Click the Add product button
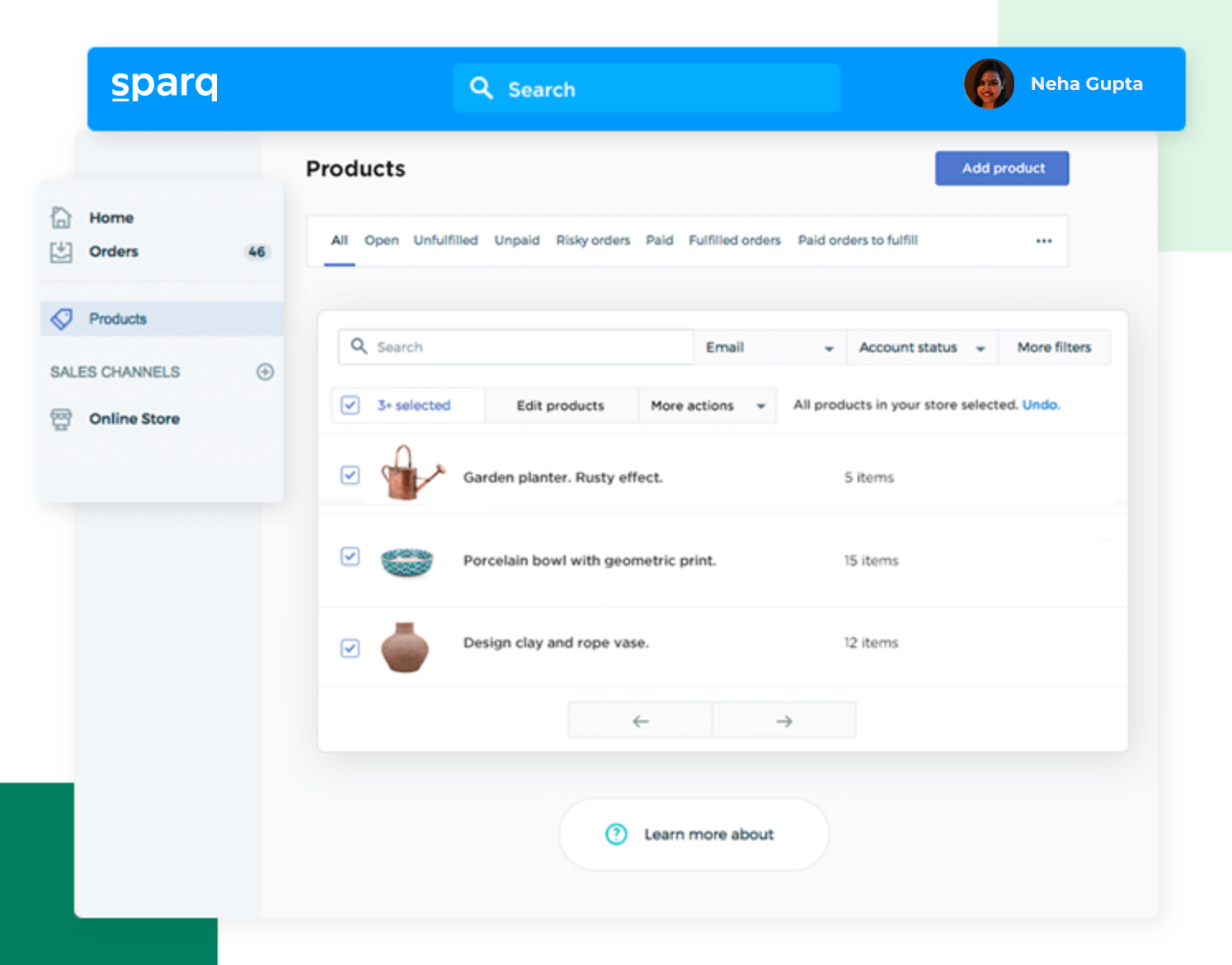Screen dimensions: 1232x965 click(1001, 168)
